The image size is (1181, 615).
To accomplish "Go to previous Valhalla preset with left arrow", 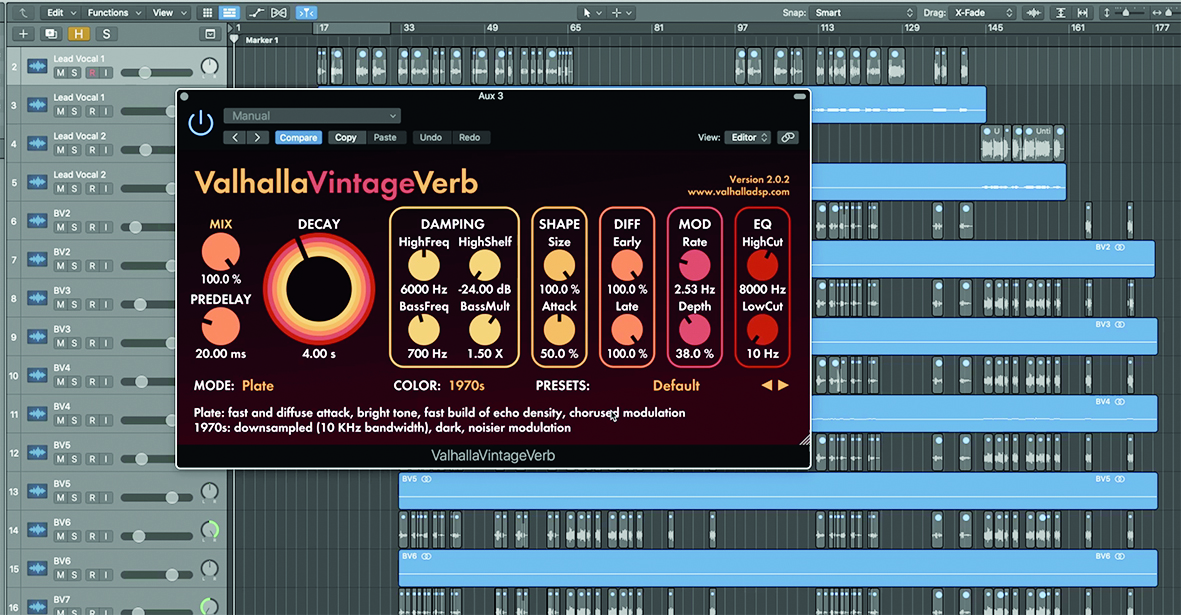I will click(767, 385).
